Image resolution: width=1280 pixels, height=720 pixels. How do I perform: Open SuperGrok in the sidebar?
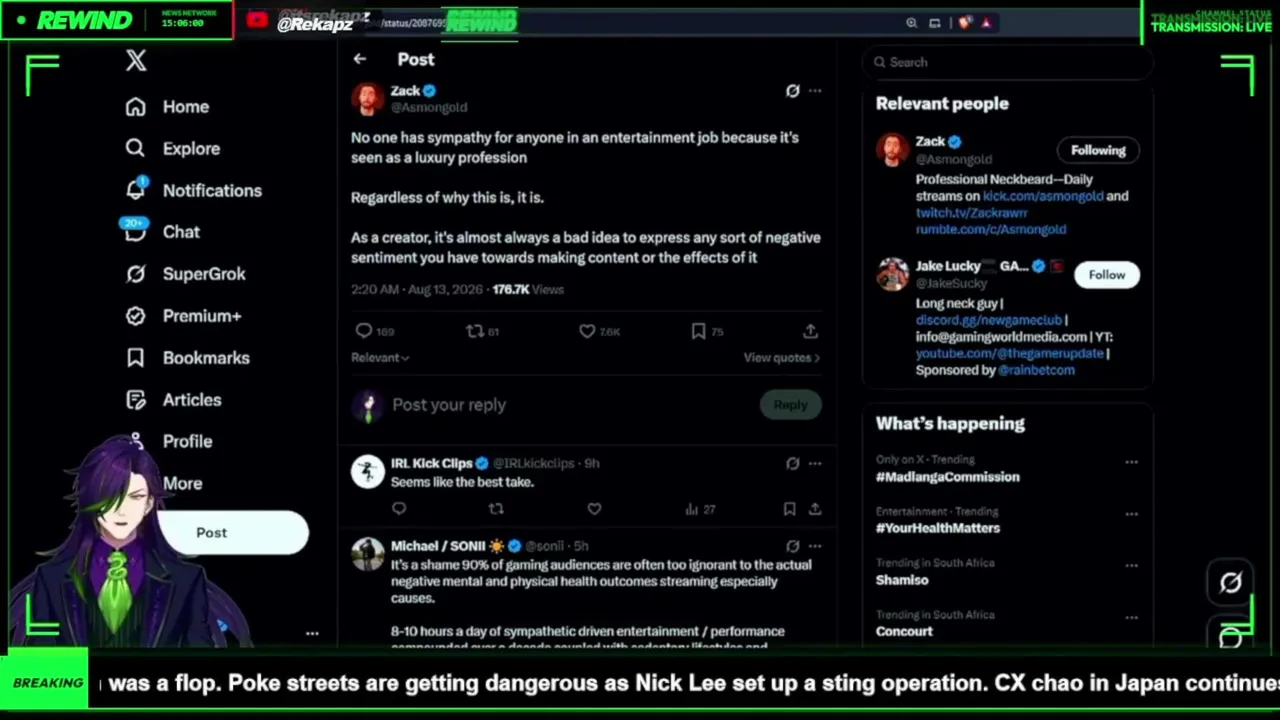(185, 274)
